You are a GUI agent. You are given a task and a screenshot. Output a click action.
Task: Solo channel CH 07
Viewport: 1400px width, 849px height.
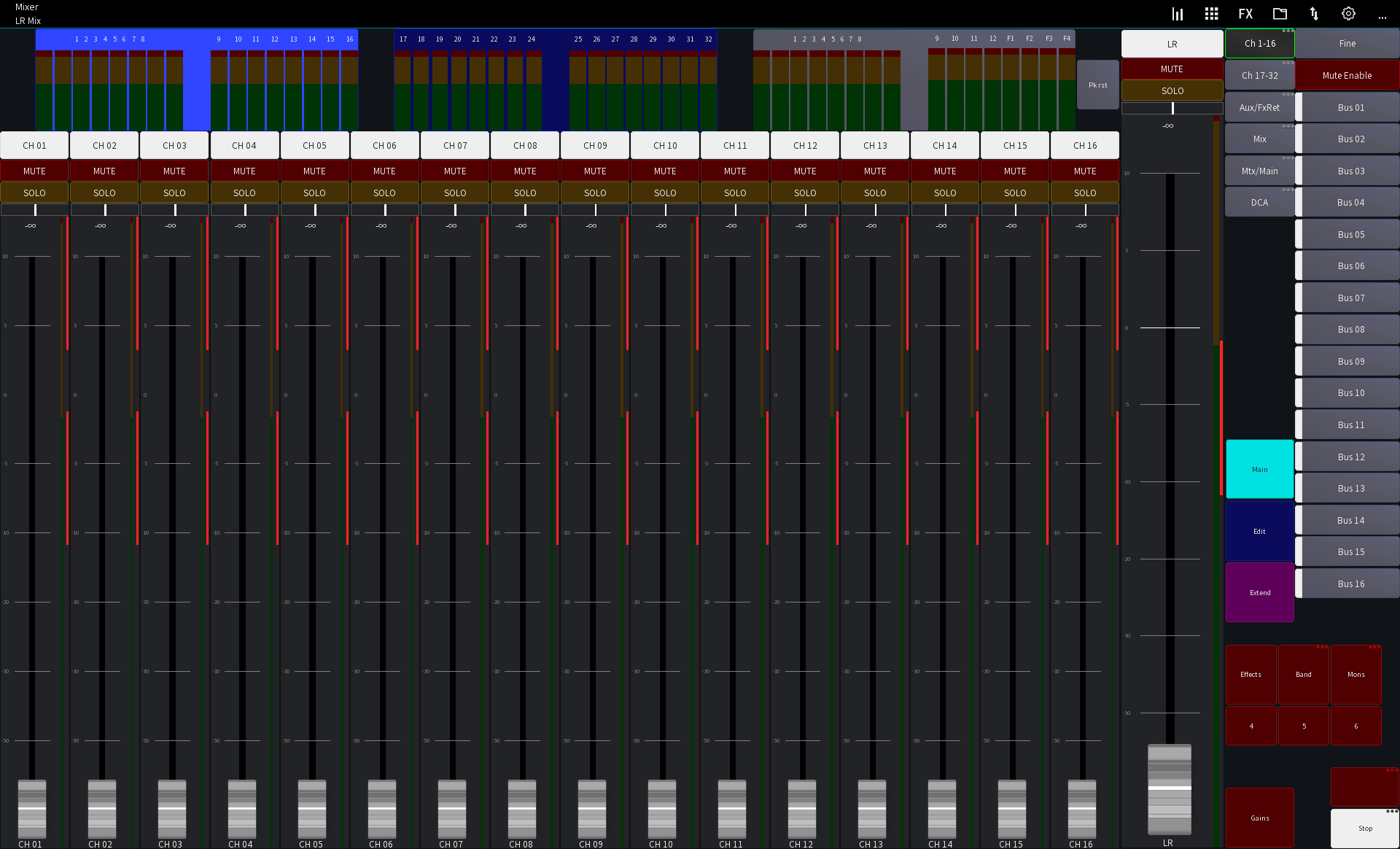pos(454,192)
